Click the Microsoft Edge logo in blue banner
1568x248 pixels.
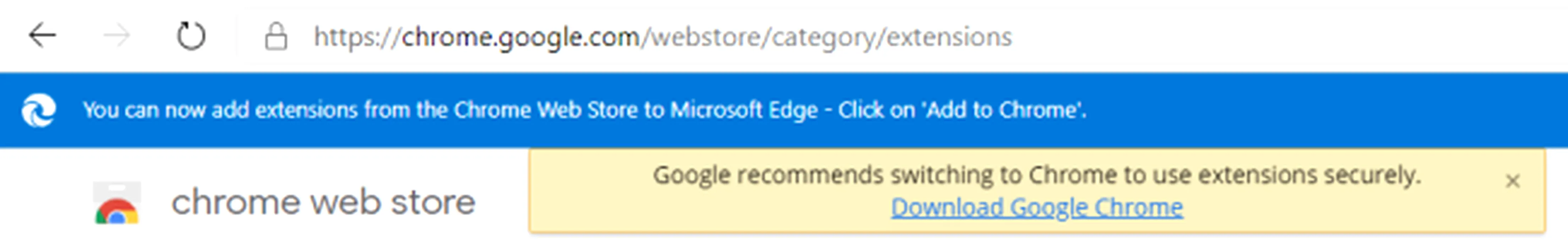[39, 111]
